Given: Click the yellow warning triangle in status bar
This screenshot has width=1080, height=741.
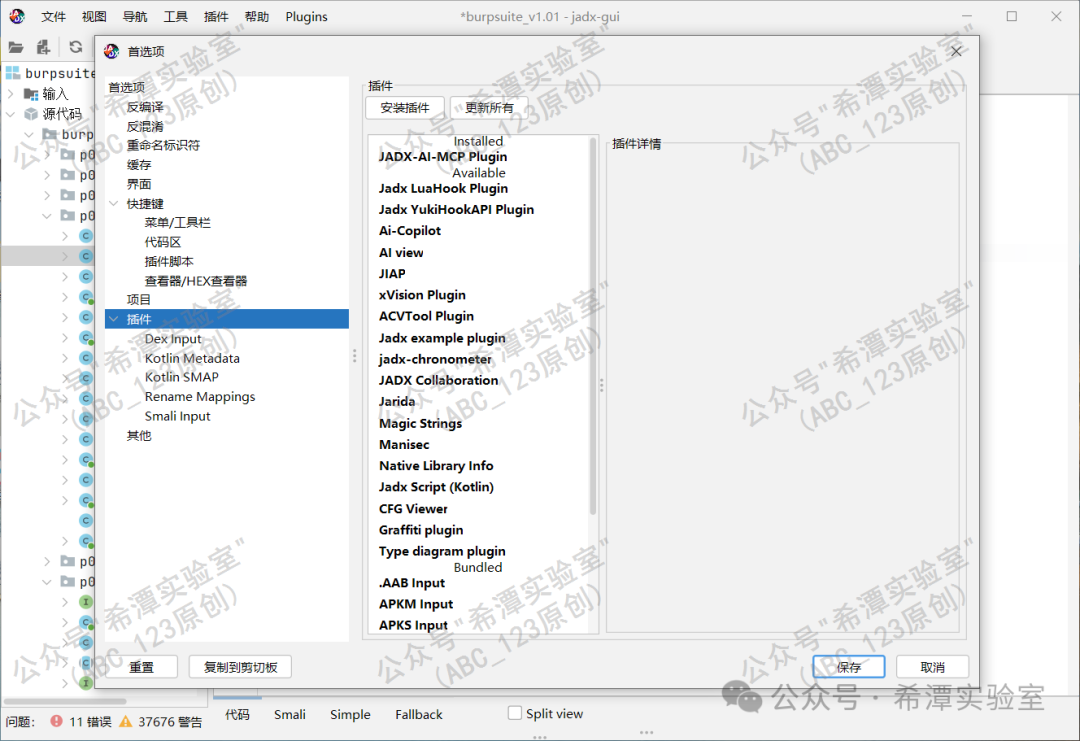Looking at the screenshot, I should 127,719.
